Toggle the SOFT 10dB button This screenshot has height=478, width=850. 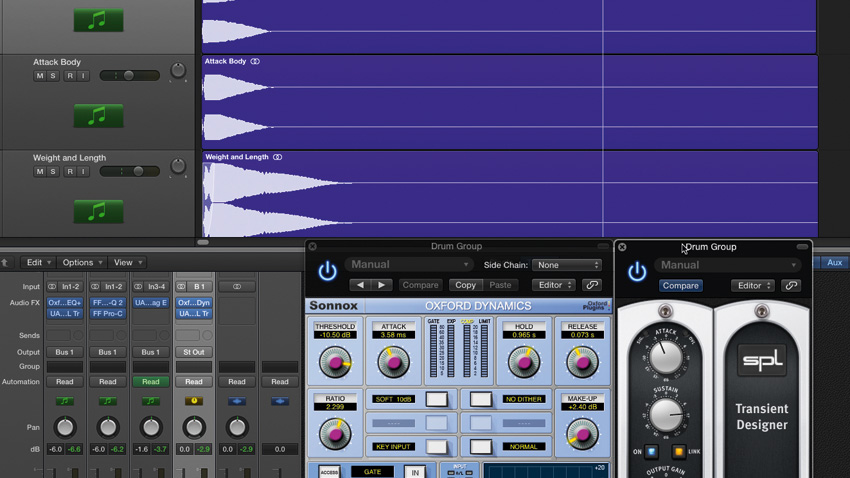click(x=436, y=399)
